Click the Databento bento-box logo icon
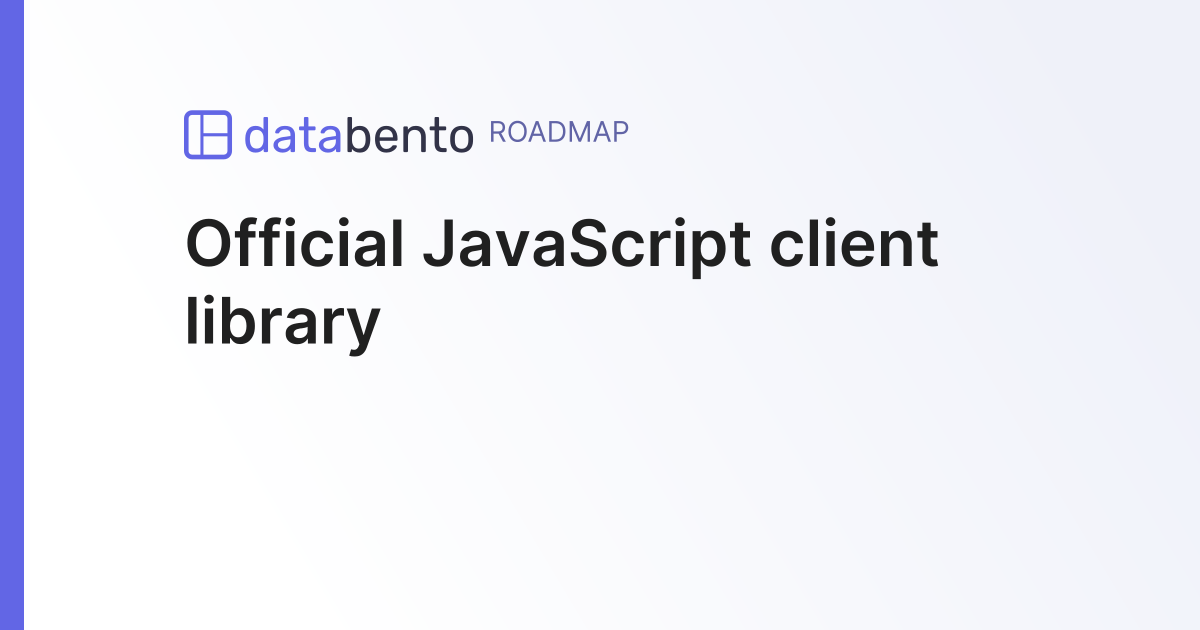Viewport: 1200px width, 630px height. (208, 134)
